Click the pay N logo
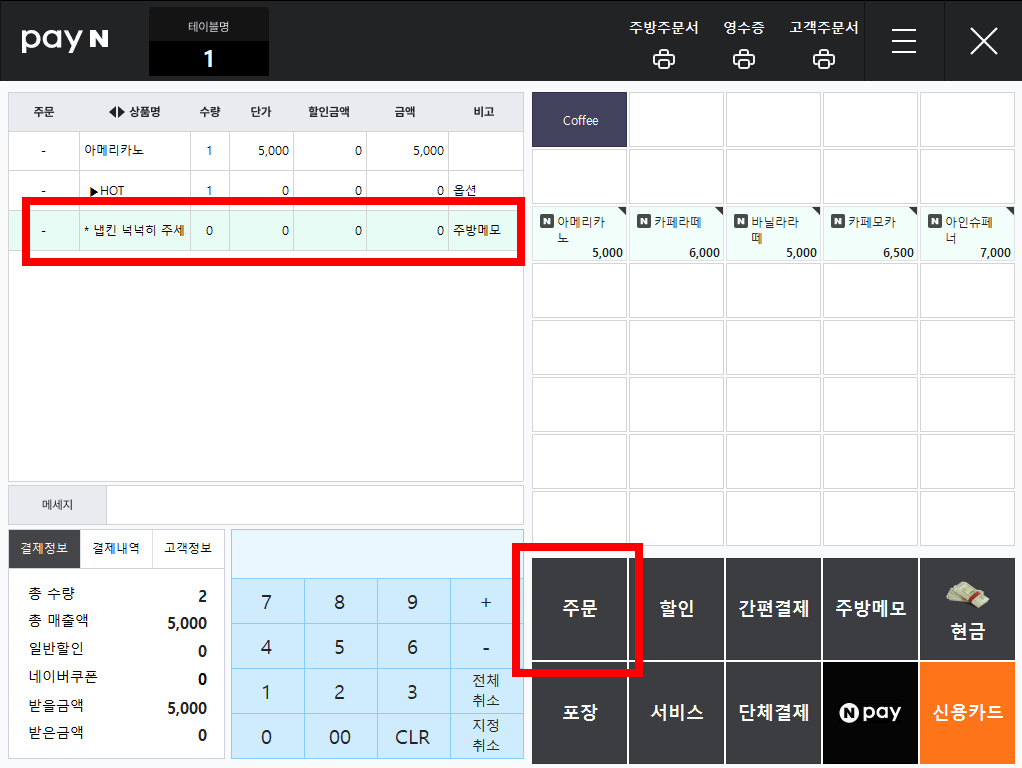 [x=65, y=39]
